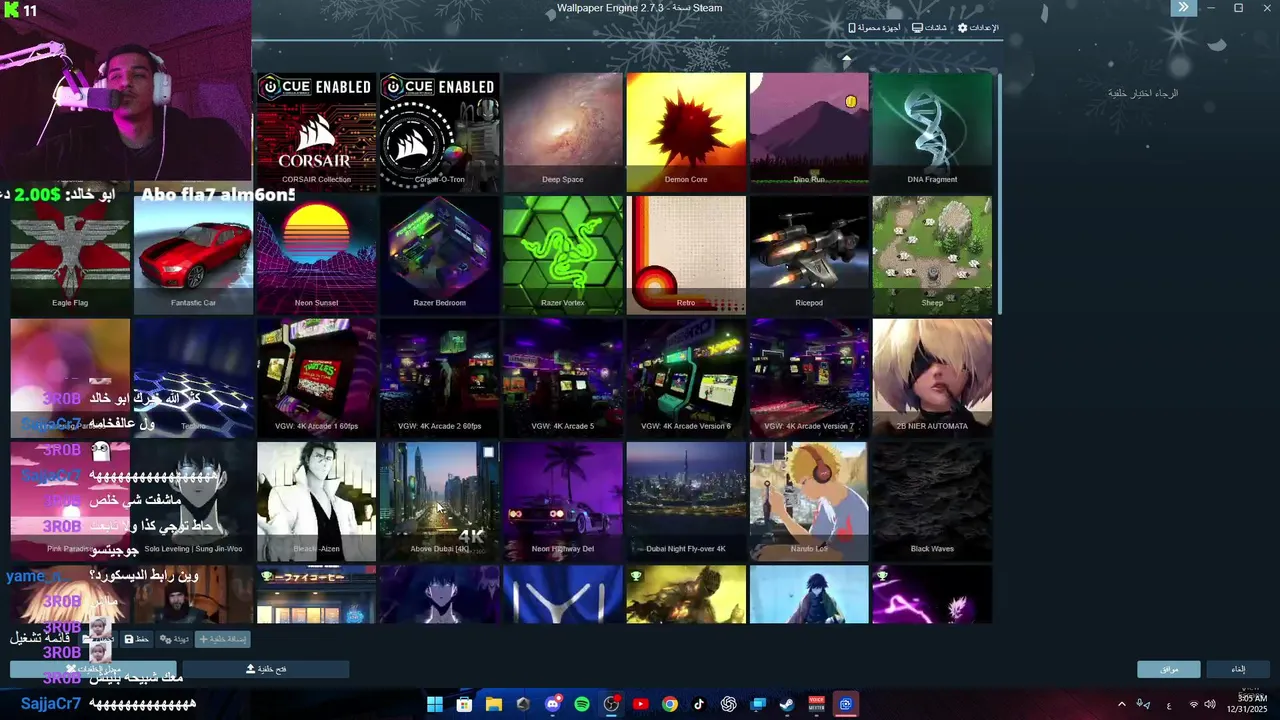The width and height of the screenshot is (1280, 720).
Task: Open the Windows Start menu
Action: pyautogui.click(x=434, y=704)
